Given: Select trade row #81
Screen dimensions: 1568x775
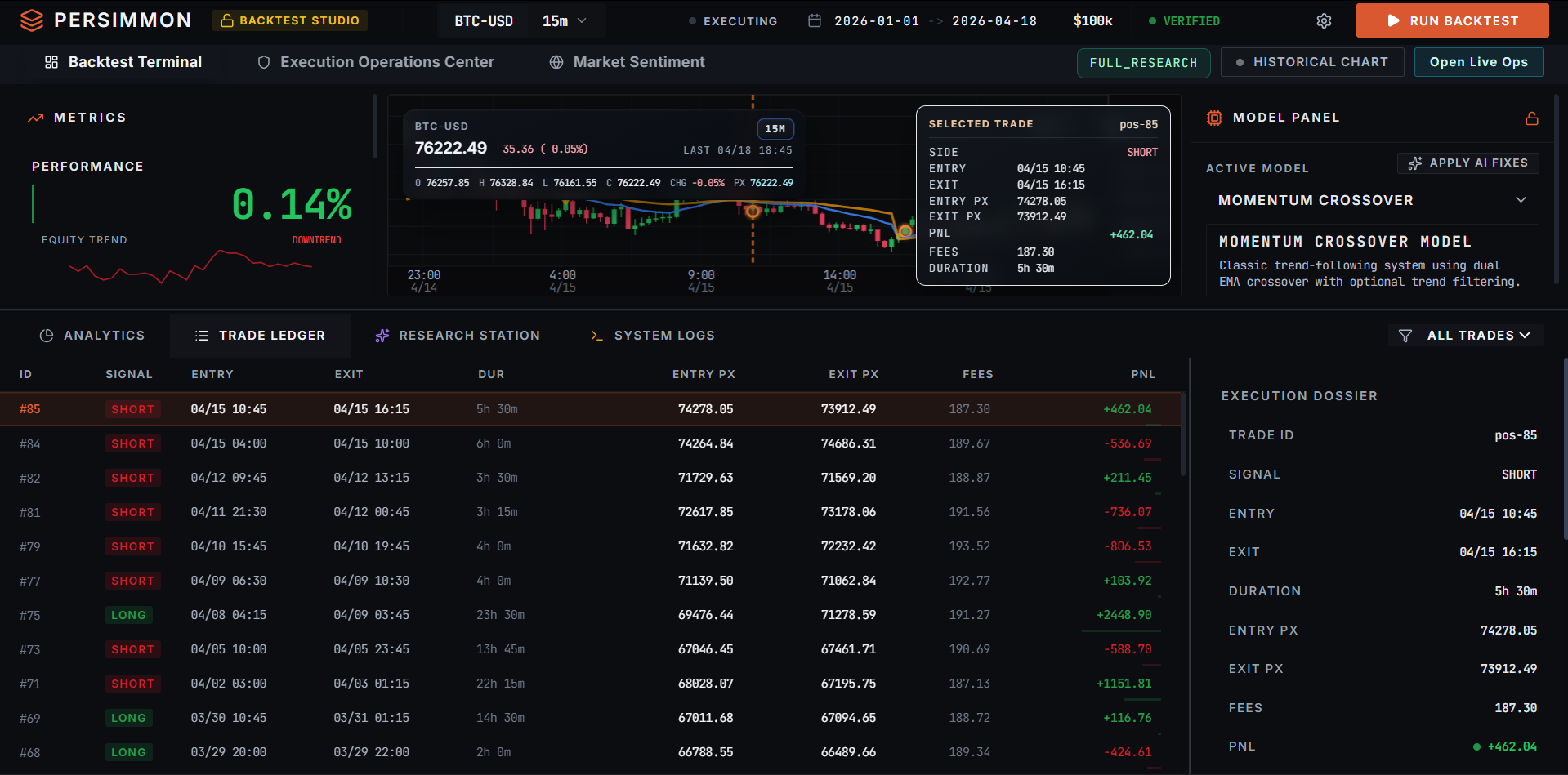Looking at the screenshot, I should coord(590,512).
